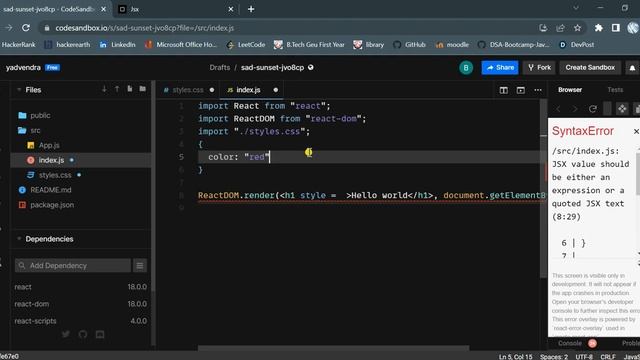Click the editor vertical scrollbar

544,188
